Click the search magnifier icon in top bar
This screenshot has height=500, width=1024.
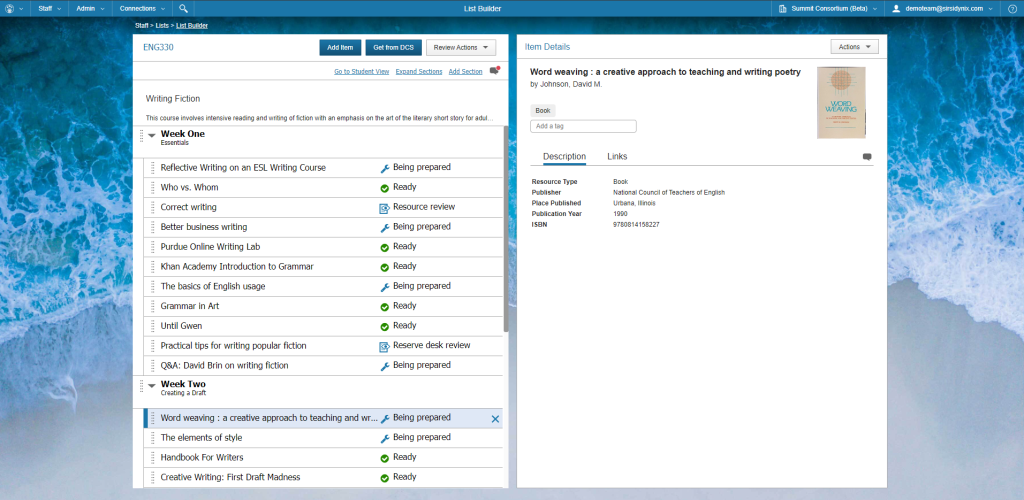[183, 8]
